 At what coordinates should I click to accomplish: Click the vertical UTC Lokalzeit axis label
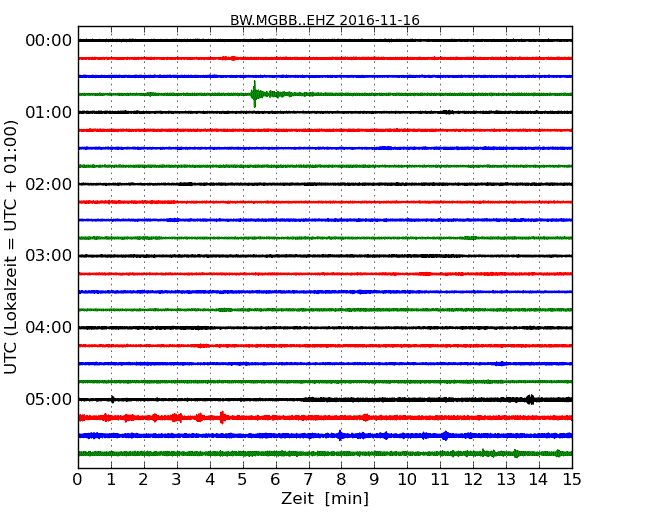pos(11,247)
